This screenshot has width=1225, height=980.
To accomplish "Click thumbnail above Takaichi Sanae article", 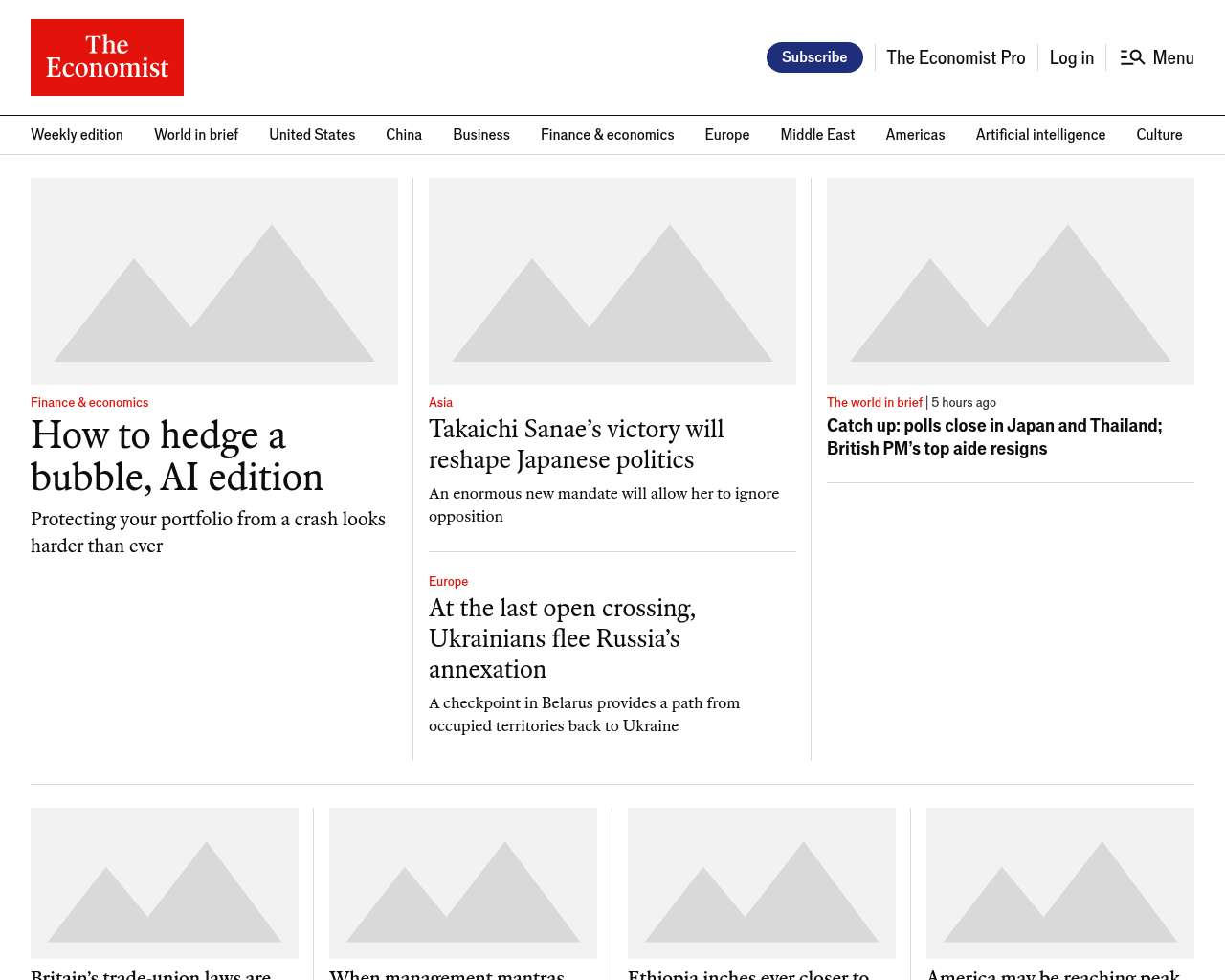I will point(612,281).
